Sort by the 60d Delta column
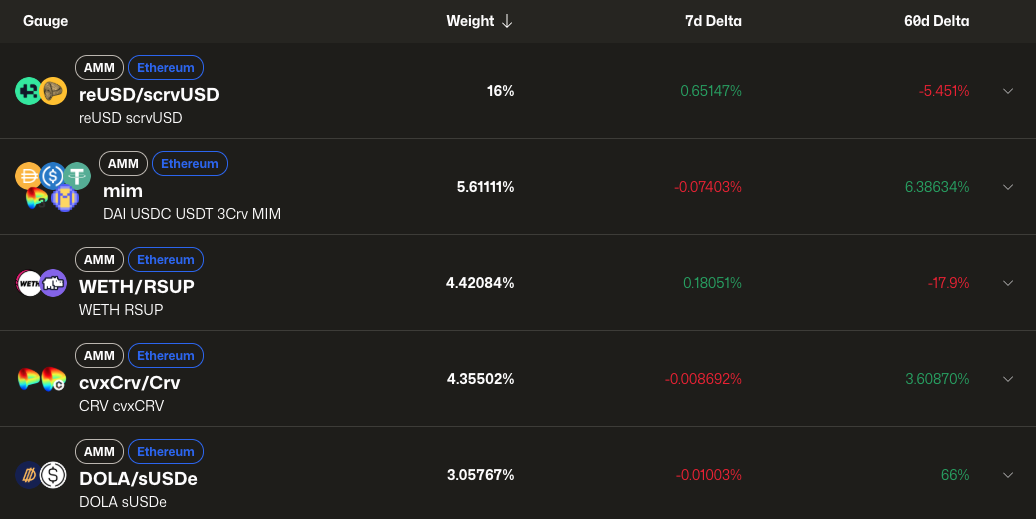The height and width of the screenshot is (519, 1036). pos(936,21)
